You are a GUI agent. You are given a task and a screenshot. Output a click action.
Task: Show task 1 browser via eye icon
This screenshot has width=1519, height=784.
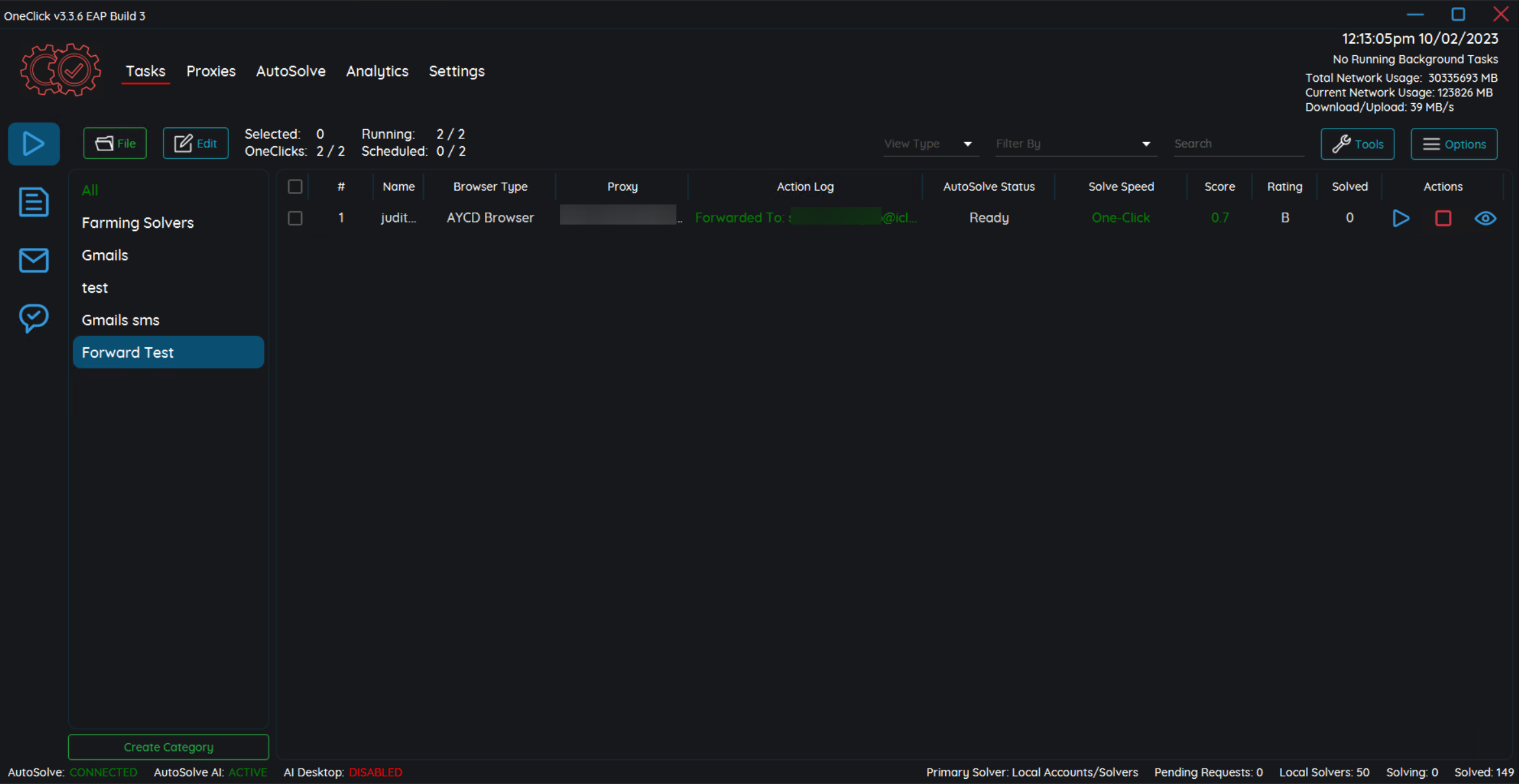pos(1485,218)
